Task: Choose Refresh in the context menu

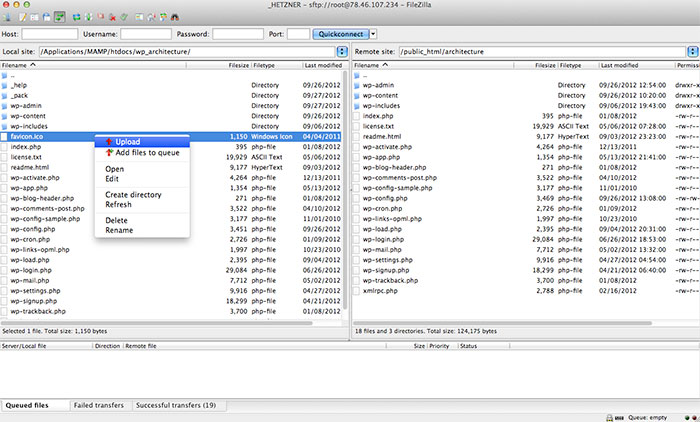Action: 118,205
